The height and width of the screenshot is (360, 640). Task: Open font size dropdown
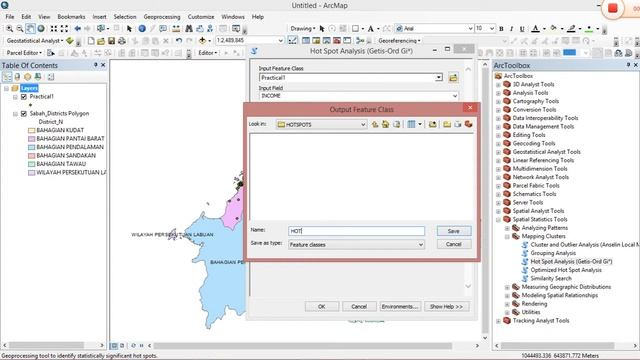coord(492,29)
